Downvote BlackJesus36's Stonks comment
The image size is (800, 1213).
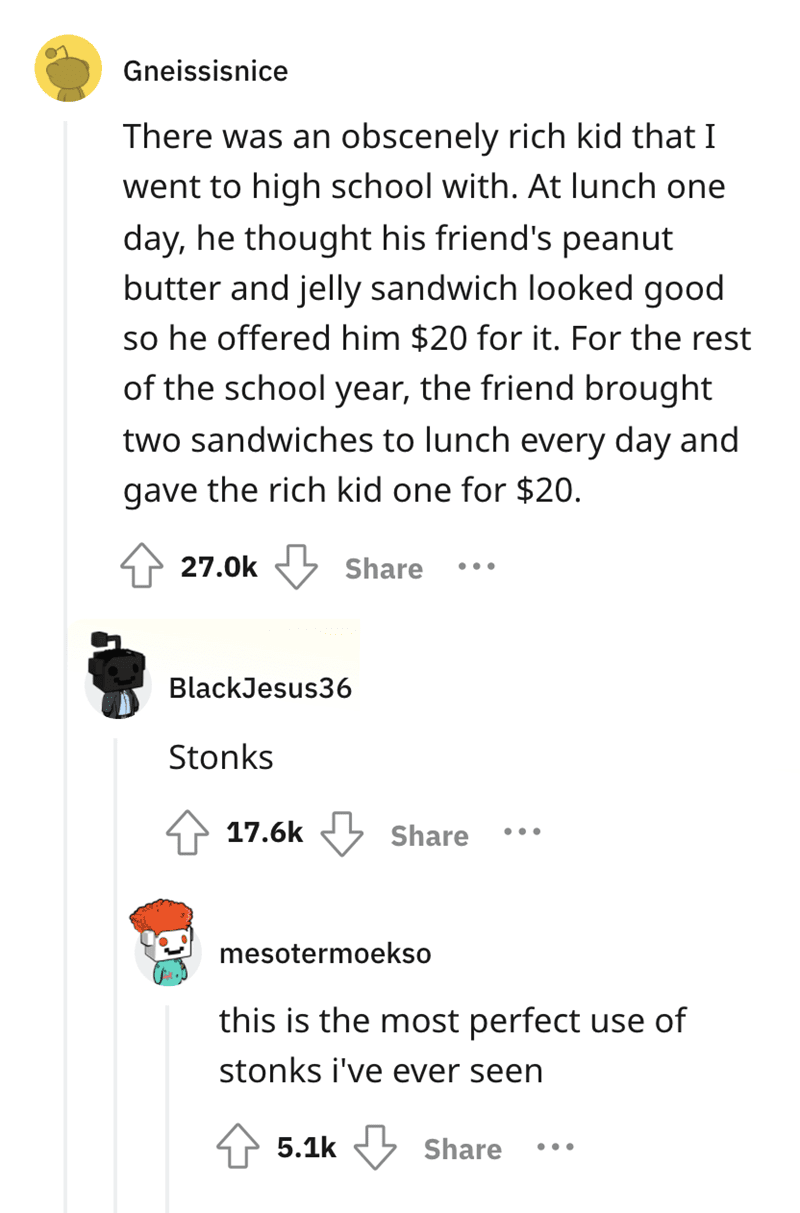pos(341,835)
